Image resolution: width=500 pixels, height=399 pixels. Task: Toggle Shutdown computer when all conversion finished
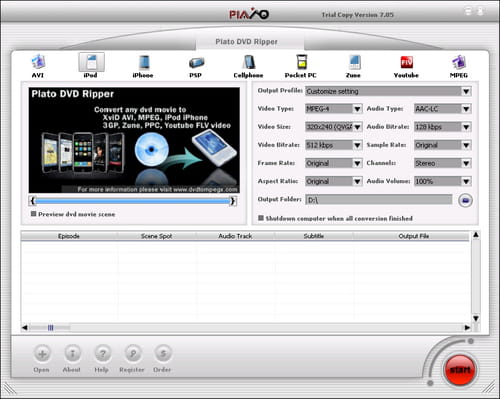click(x=261, y=218)
